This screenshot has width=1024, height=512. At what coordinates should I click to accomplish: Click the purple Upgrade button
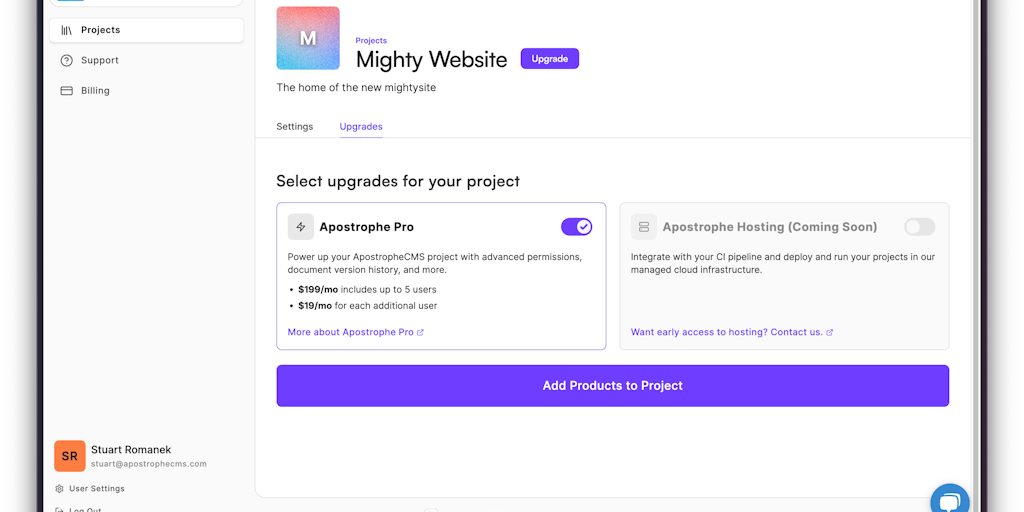pos(550,59)
